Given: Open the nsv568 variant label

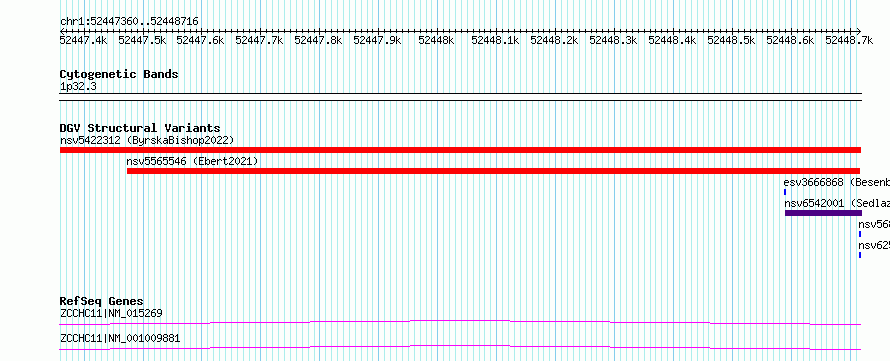Looking at the screenshot, I should (x=874, y=224).
